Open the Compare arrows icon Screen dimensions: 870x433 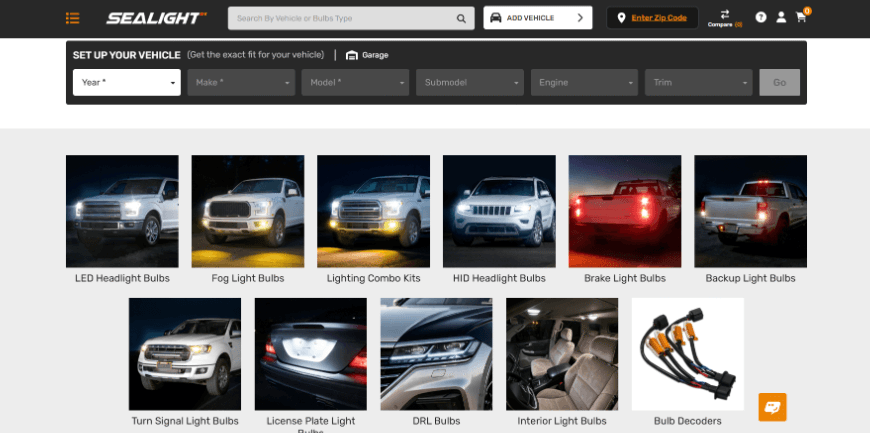click(725, 14)
